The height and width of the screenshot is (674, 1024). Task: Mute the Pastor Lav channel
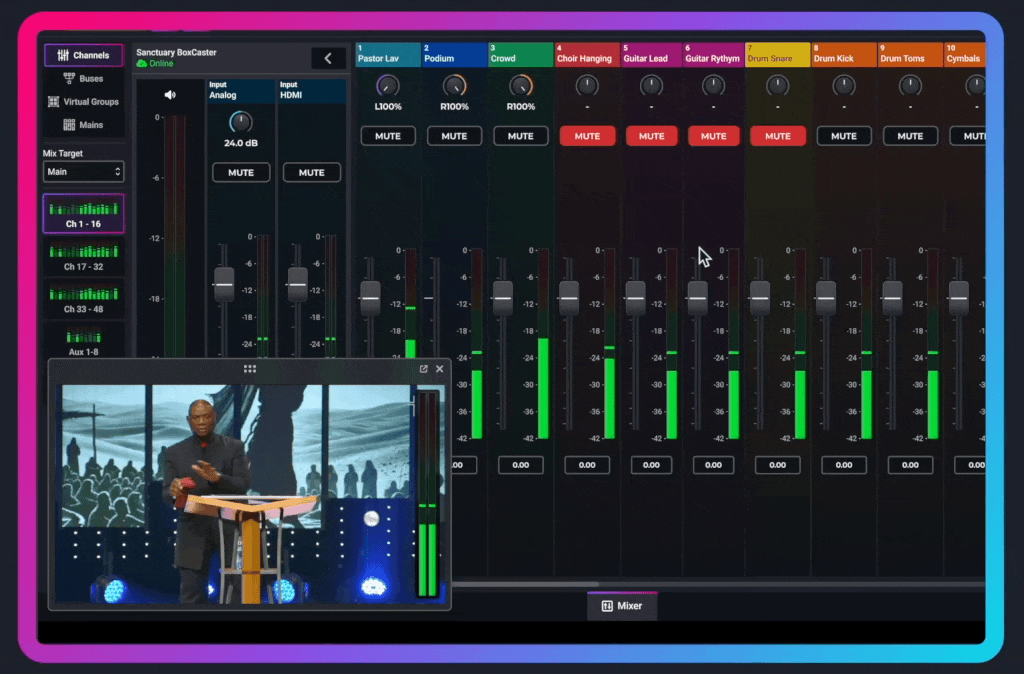click(x=388, y=136)
